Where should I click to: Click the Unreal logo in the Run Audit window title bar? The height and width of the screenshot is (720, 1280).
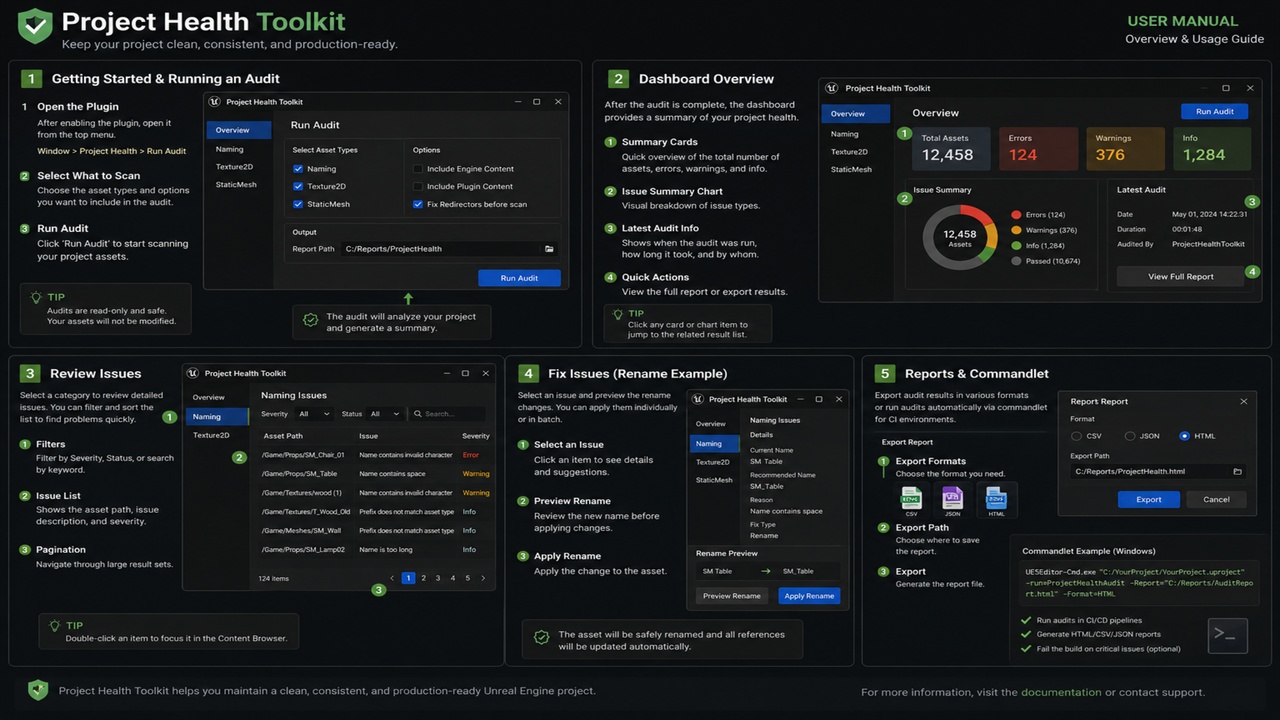click(x=216, y=102)
